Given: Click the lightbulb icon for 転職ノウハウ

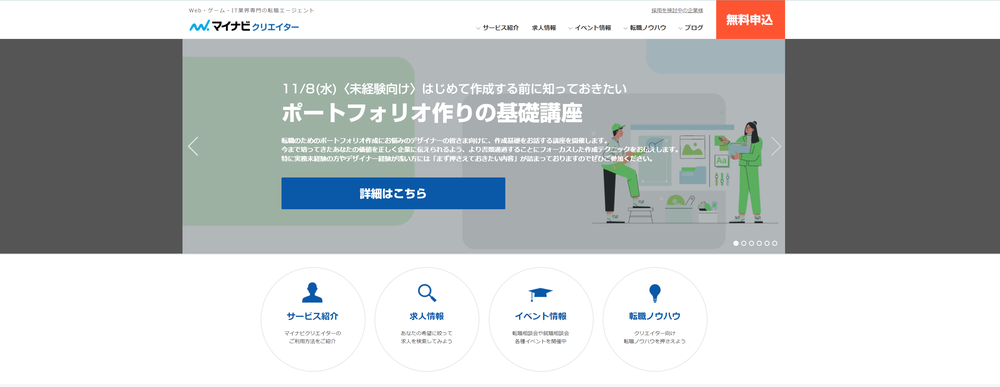Looking at the screenshot, I should [x=654, y=293].
